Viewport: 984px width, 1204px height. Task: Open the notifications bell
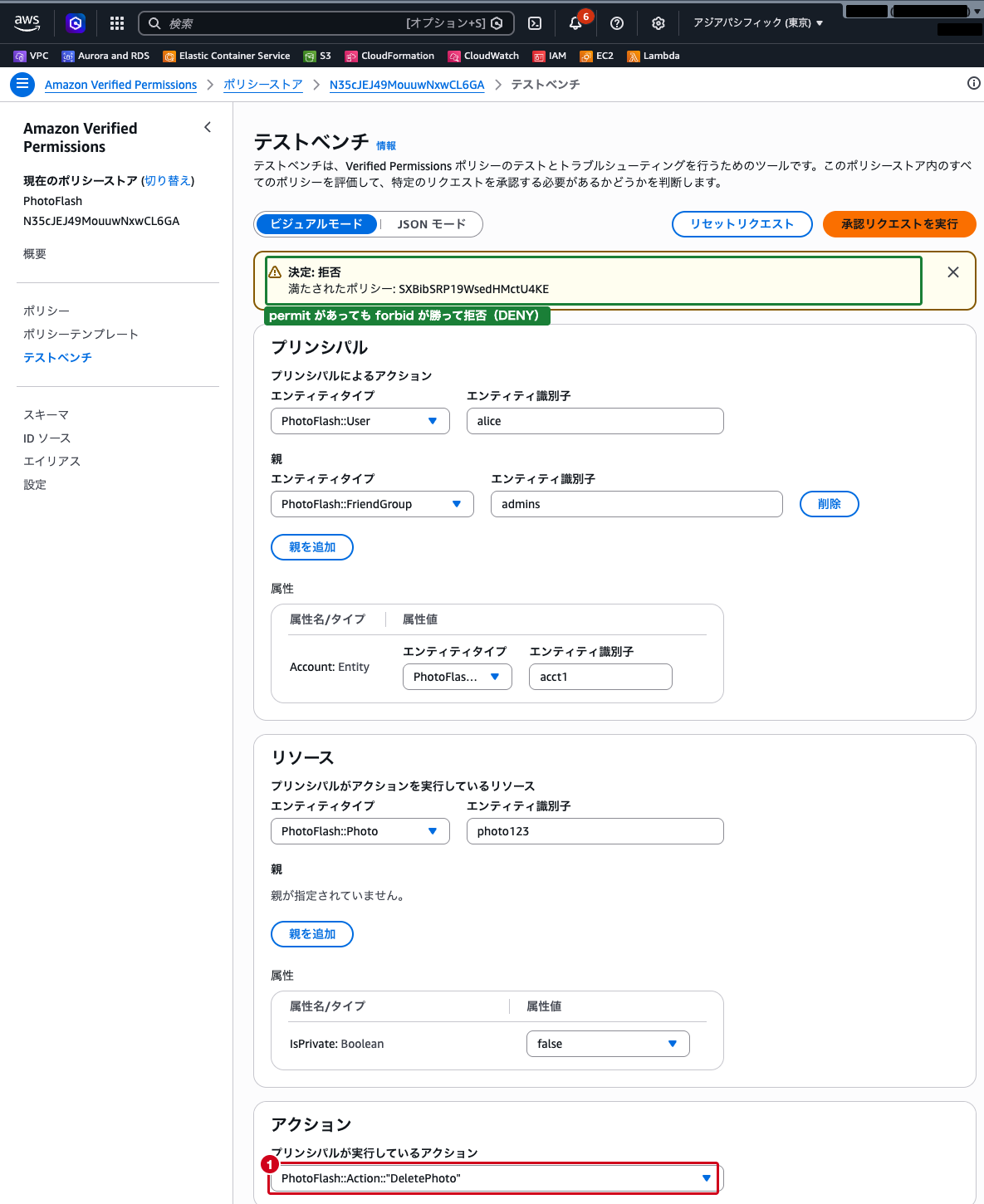[575, 23]
